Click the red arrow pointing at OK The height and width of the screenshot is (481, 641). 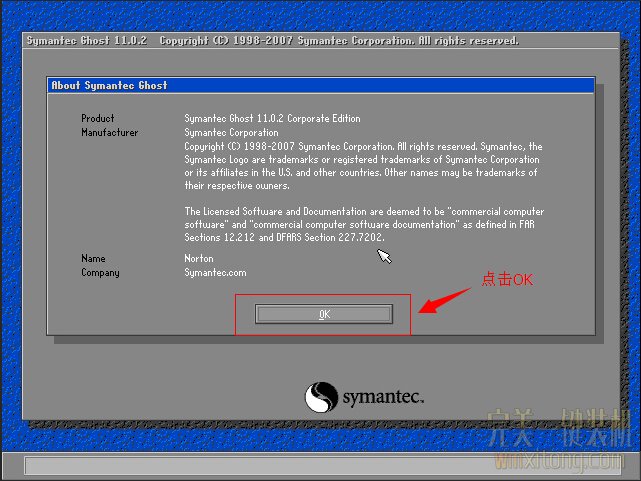point(444,298)
